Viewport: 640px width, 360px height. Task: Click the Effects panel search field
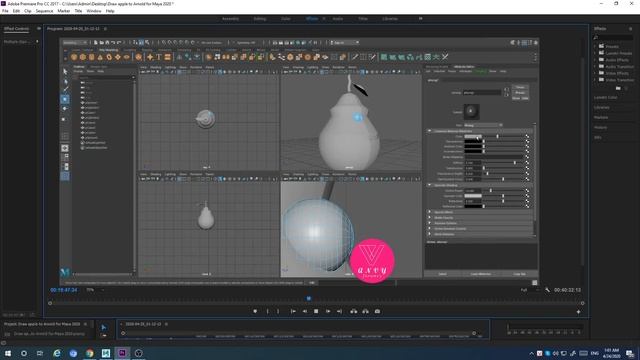(614, 37)
